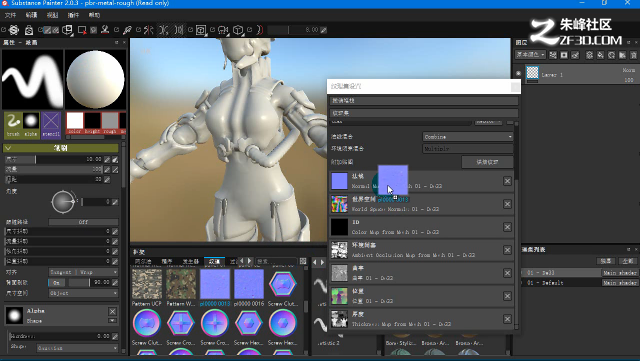This screenshot has height=361, width=640.
Task: Toggle the backface culling On button
Action: click(x=56, y=283)
